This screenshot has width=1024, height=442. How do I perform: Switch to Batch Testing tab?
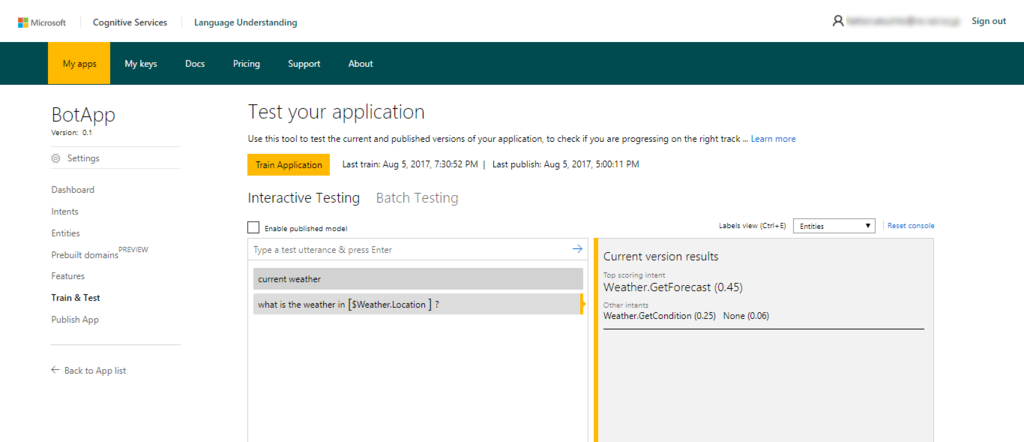pyautogui.click(x=417, y=198)
